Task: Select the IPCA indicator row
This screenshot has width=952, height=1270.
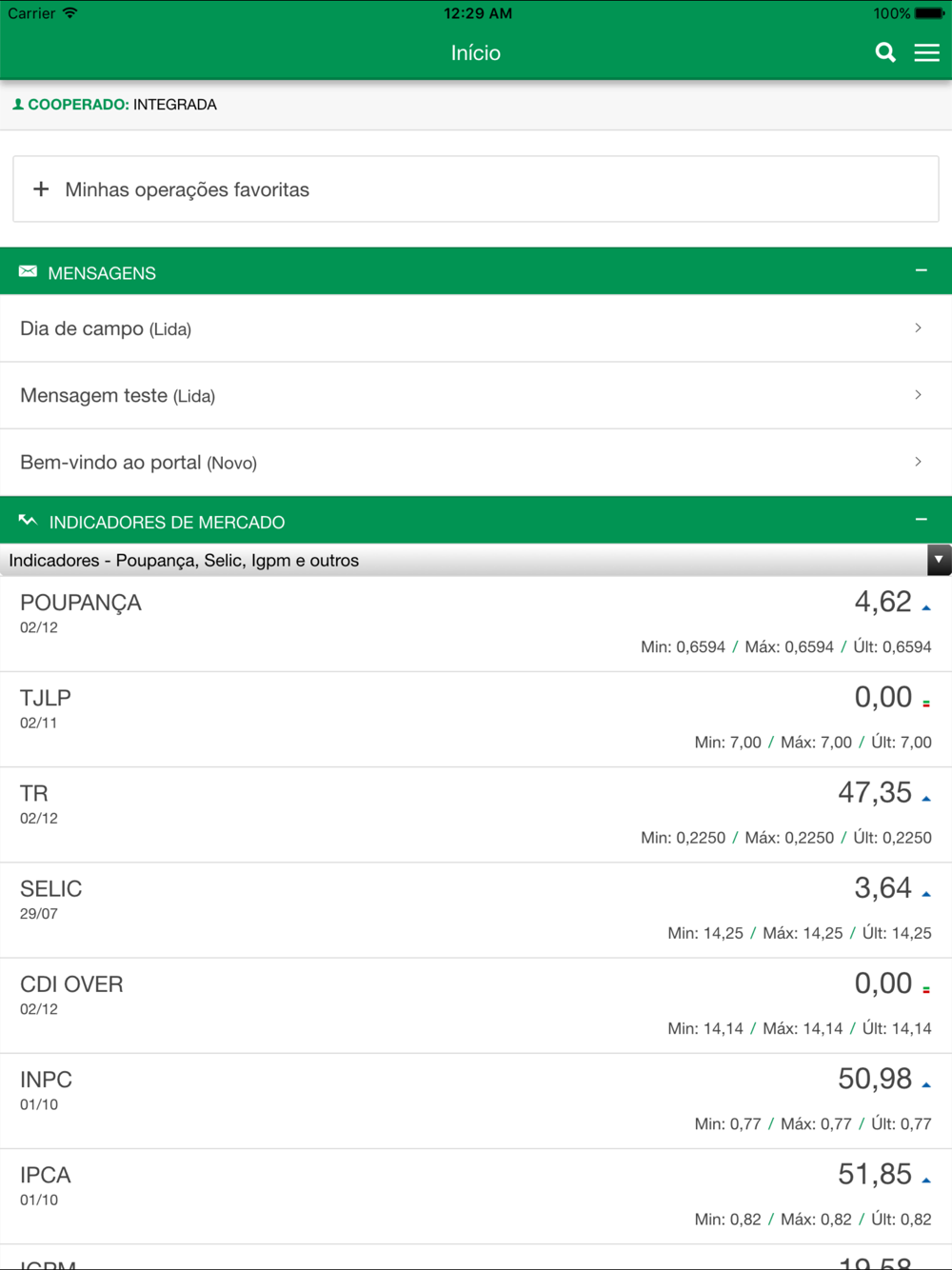Action: click(x=476, y=1197)
